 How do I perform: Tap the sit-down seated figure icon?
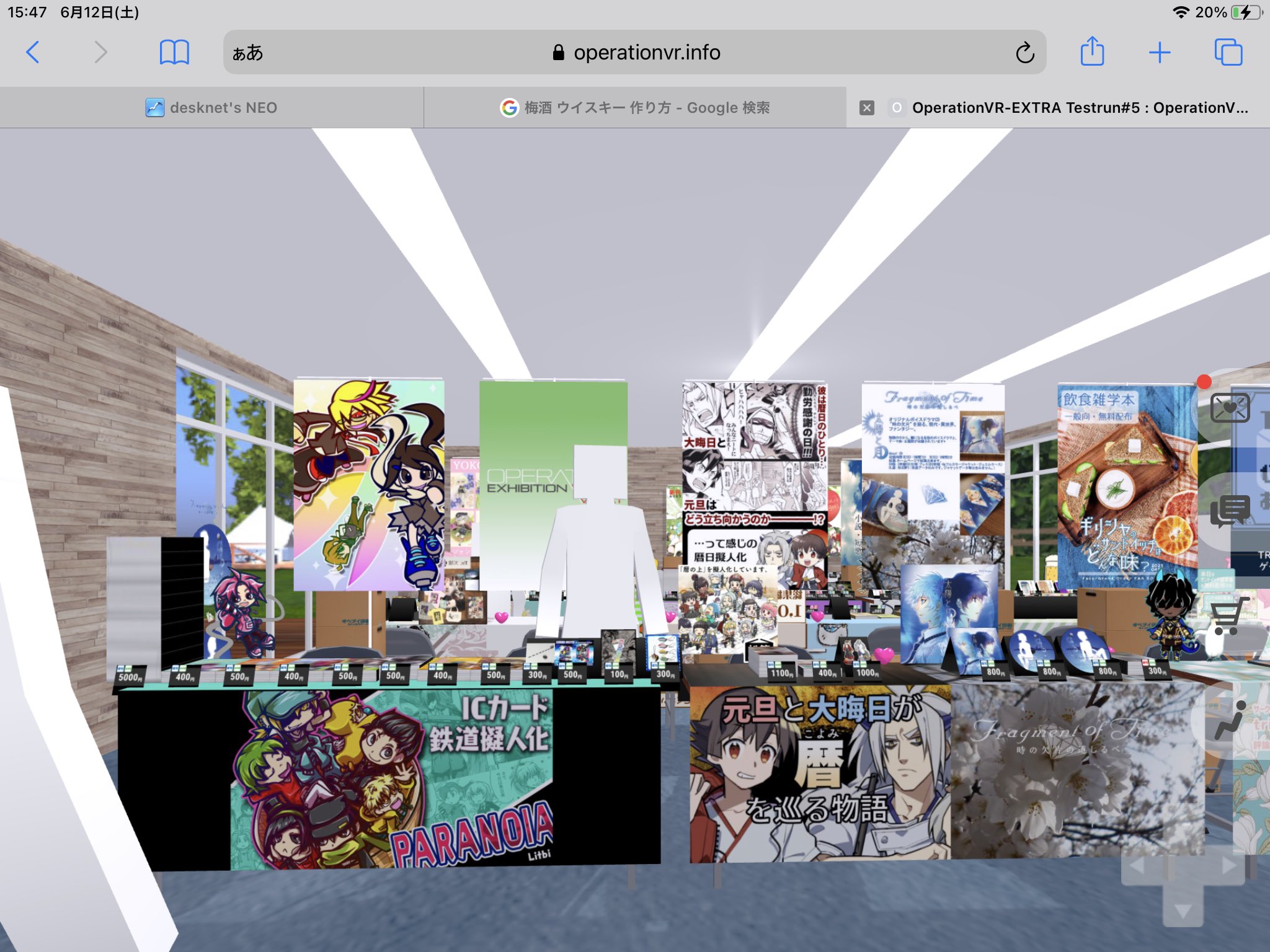(x=1230, y=720)
